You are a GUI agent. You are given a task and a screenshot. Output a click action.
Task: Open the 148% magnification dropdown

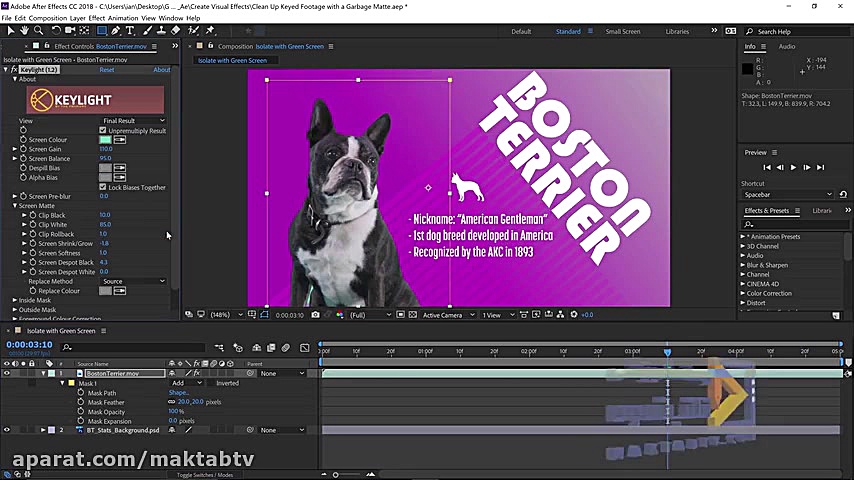(227, 315)
